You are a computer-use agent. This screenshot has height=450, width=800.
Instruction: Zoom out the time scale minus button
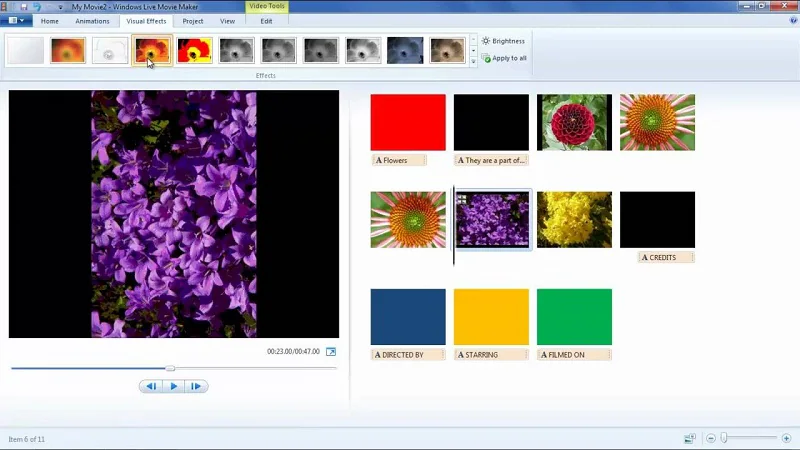(711, 438)
